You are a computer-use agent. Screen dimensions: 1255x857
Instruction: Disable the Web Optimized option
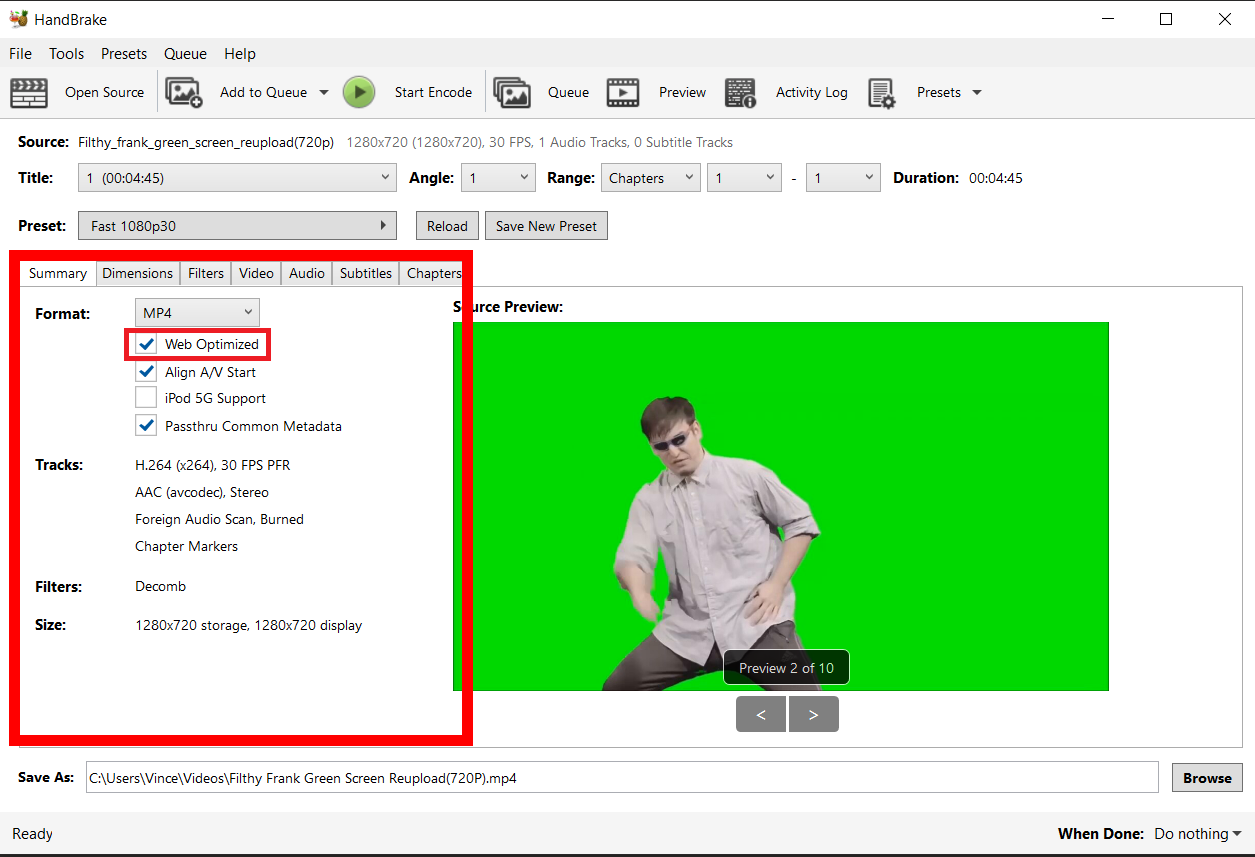pyautogui.click(x=146, y=343)
